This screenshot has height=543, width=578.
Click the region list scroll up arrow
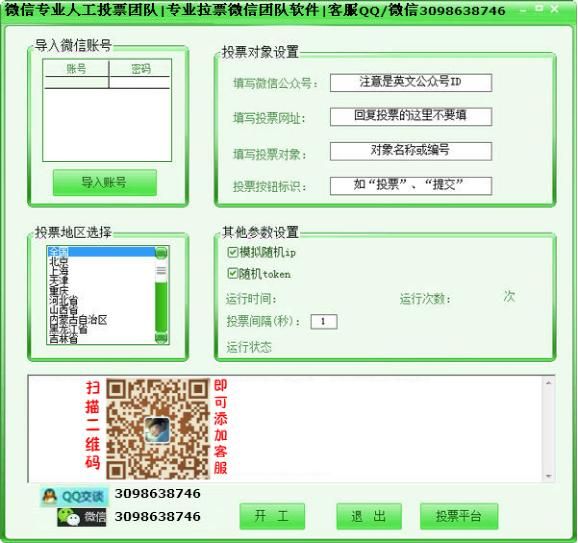click(x=161, y=253)
